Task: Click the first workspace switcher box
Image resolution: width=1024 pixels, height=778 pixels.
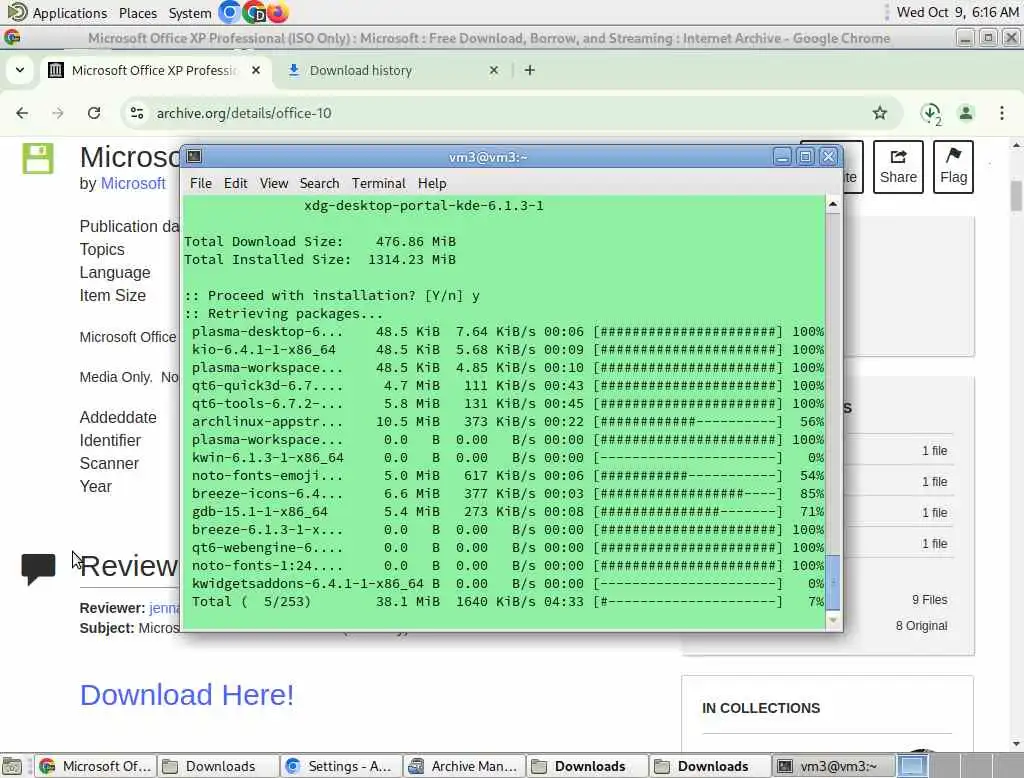Action: click(912, 766)
